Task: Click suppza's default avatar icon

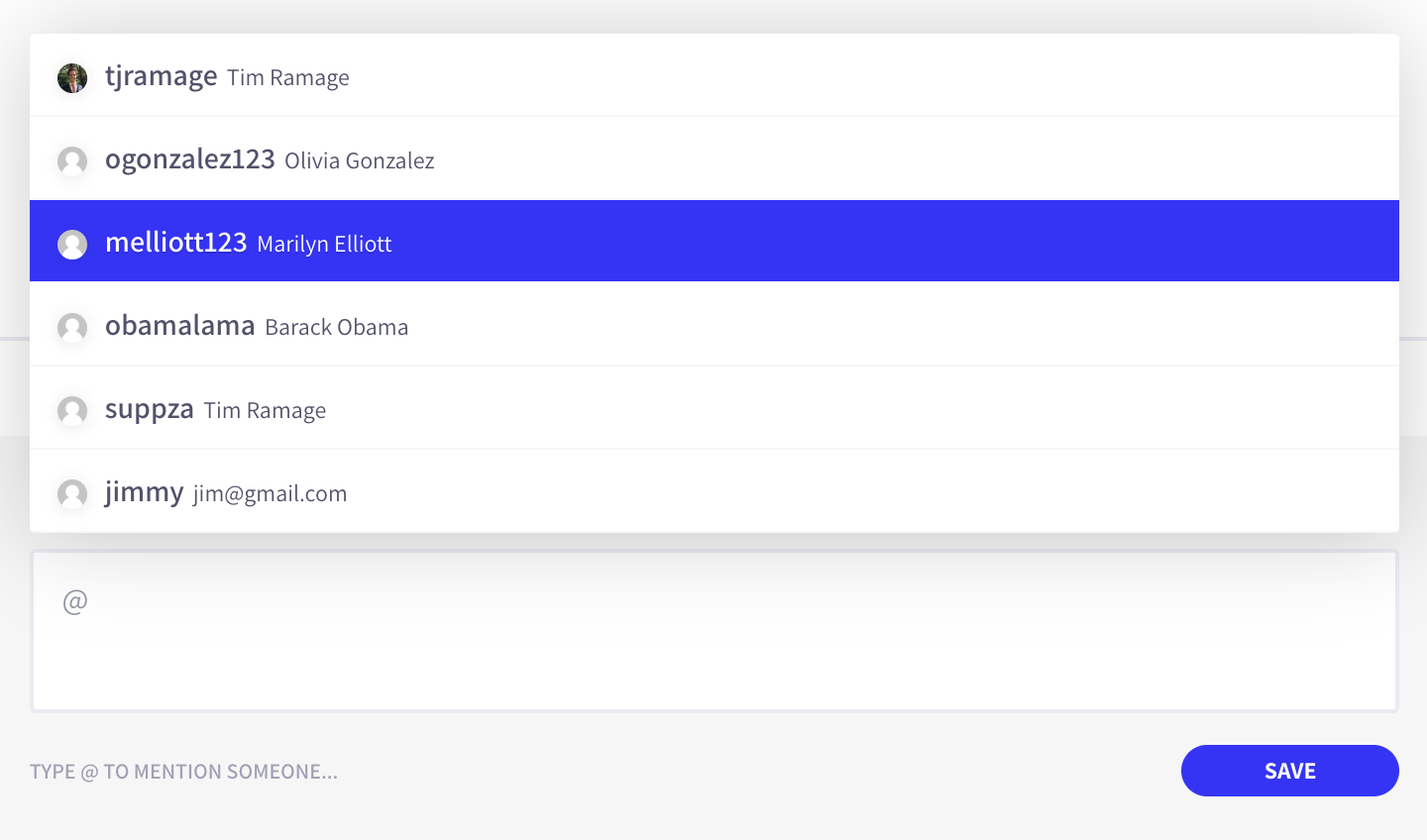Action: click(x=72, y=411)
